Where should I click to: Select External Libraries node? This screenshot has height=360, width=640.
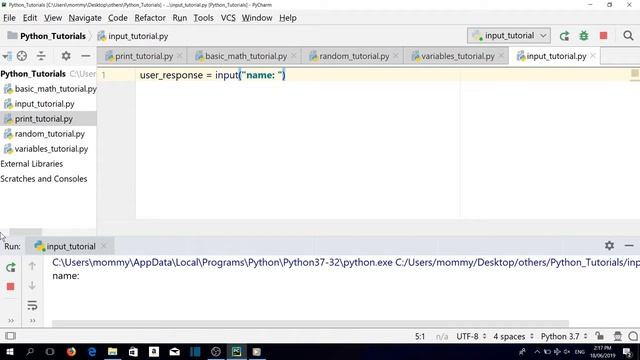click(32, 164)
